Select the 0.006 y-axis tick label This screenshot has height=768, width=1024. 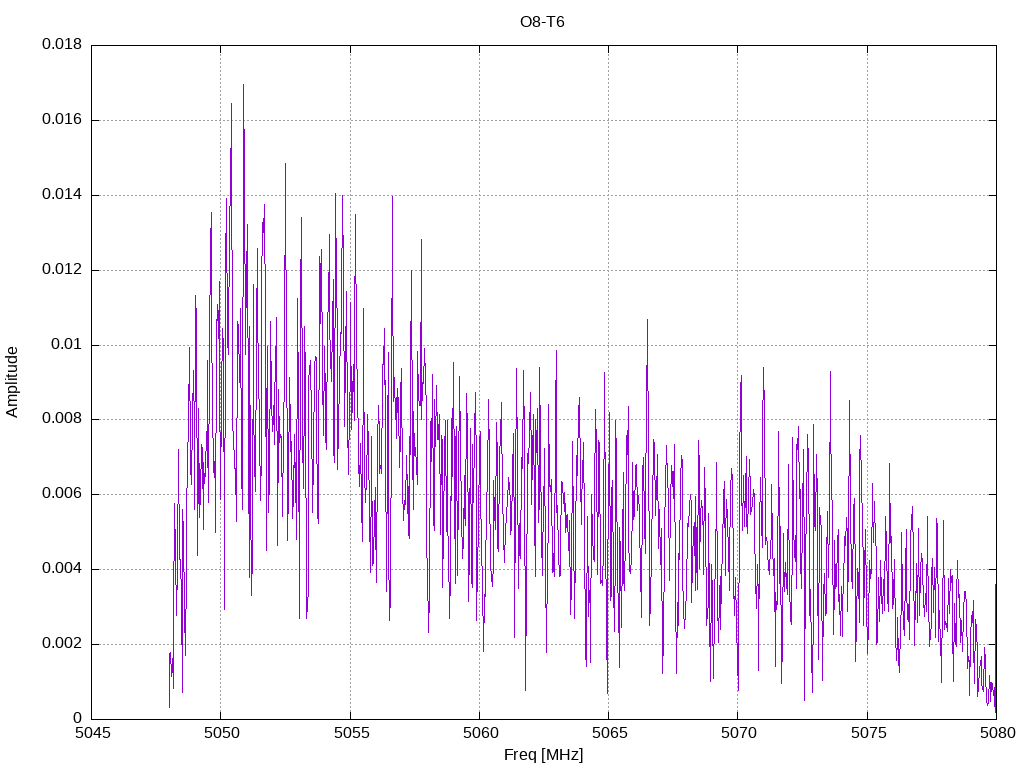(x=61, y=494)
